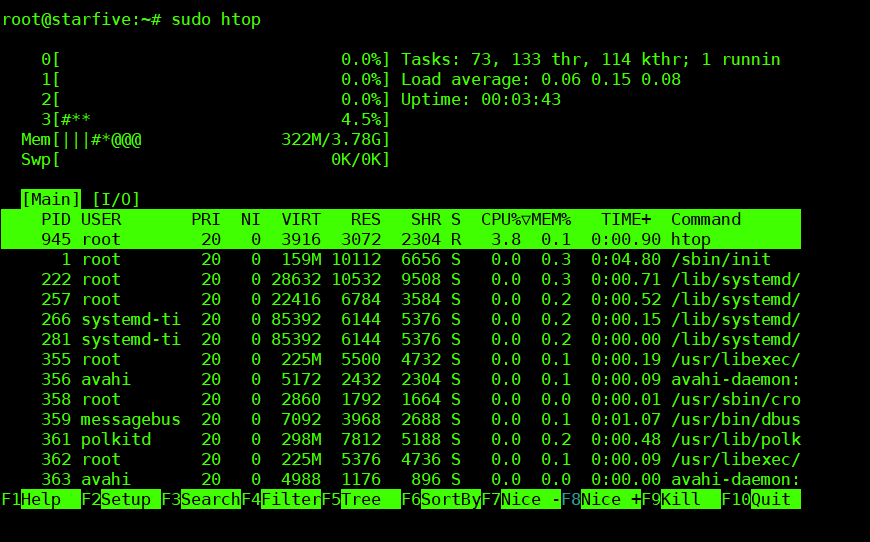870x542 pixels.
Task: Sort by the PRI column header
Action: [206, 219]
